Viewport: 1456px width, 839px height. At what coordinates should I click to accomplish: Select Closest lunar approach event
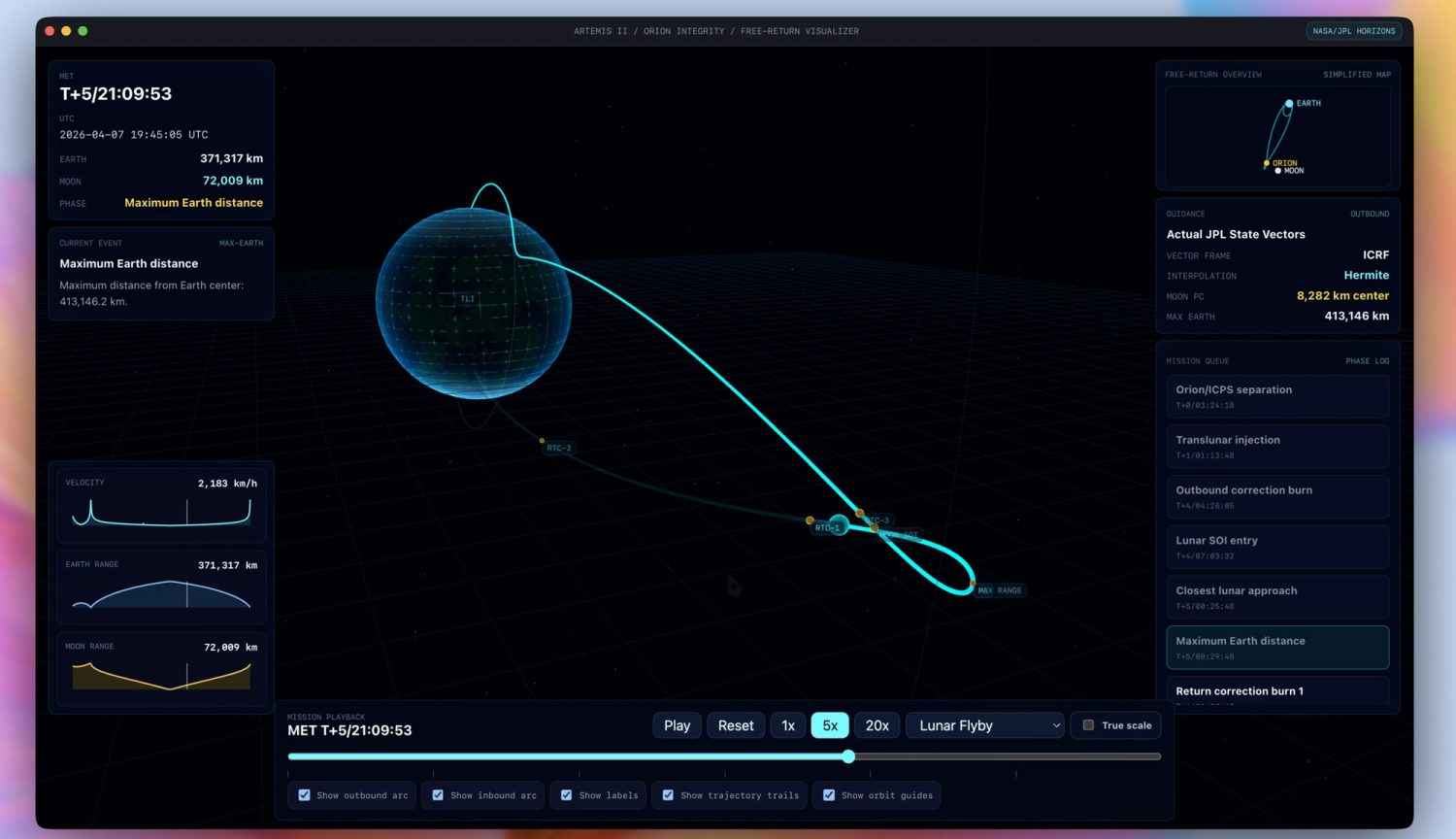click(1277, 597)
